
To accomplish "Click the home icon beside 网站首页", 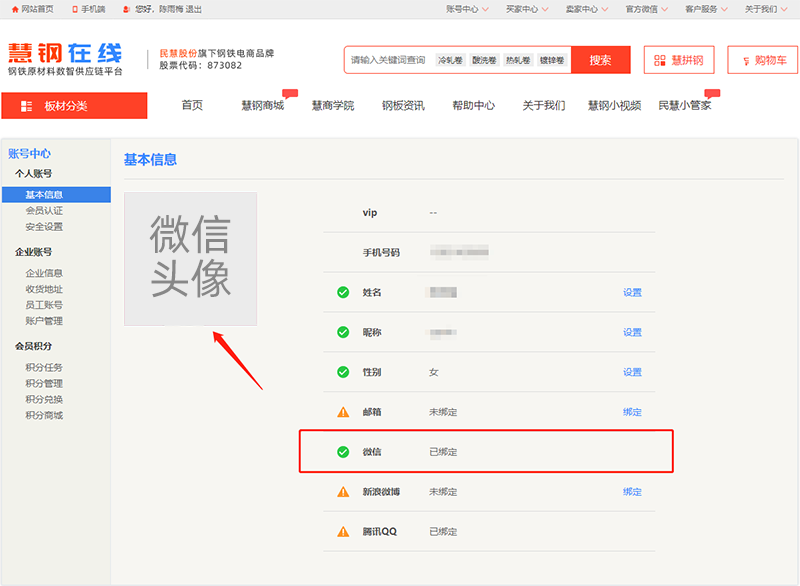I will [14, 9].
